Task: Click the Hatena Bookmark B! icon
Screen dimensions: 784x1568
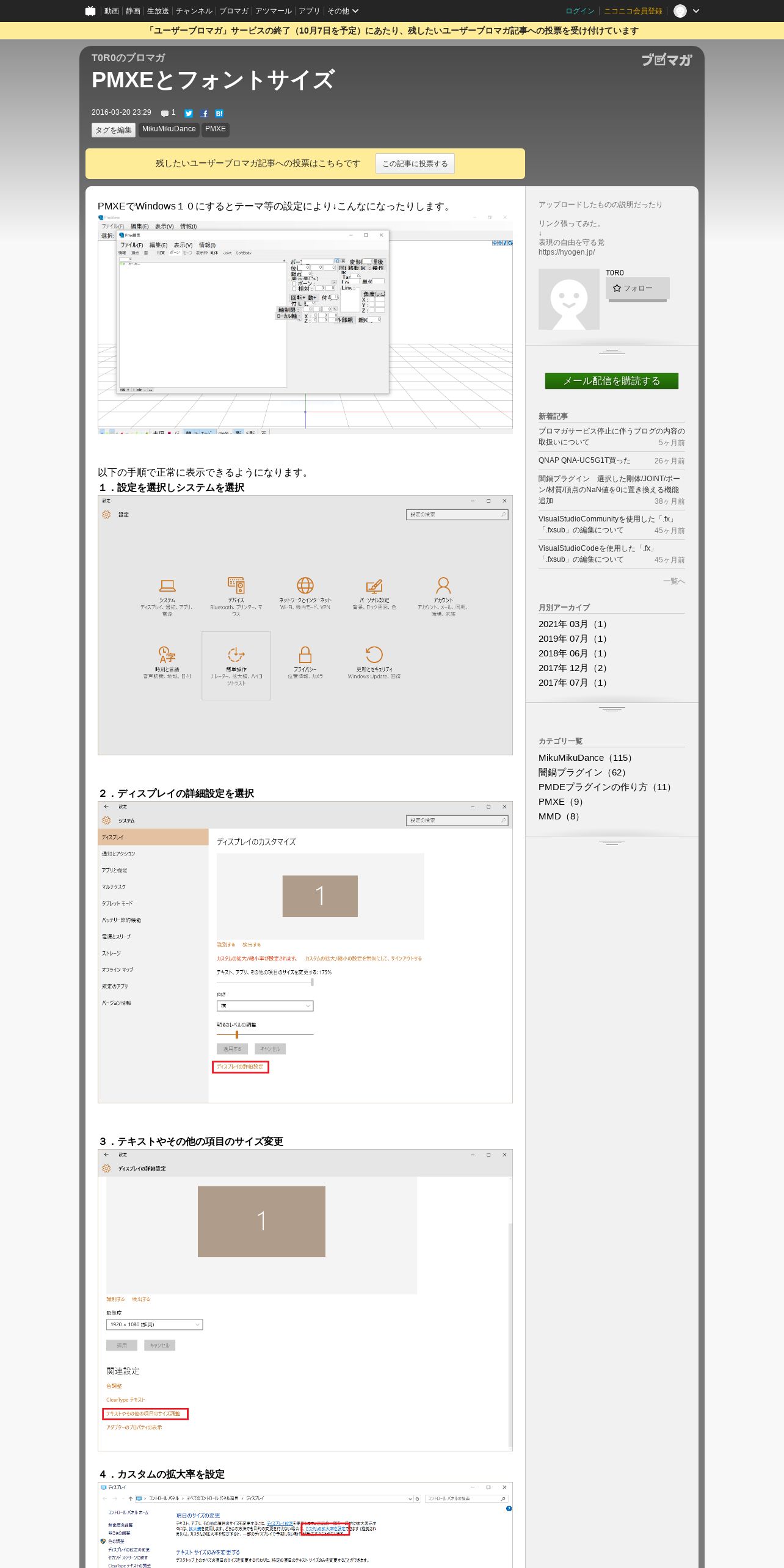Action: point(219,114)
